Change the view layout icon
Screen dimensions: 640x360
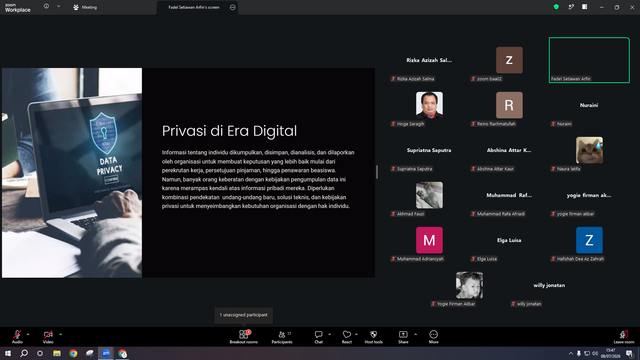pyautogui.click(x=585, y=7)
